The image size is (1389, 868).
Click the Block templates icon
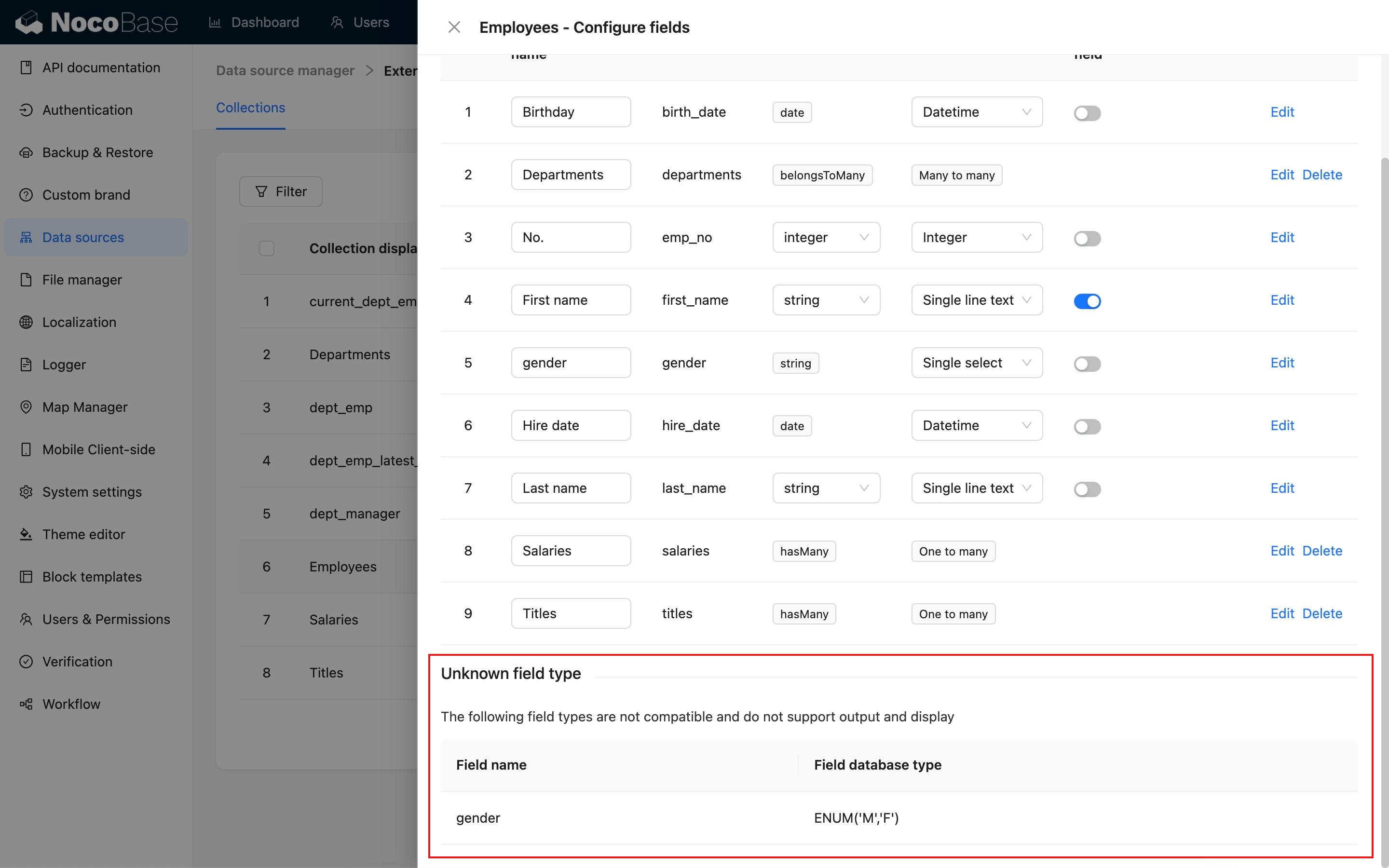coord(26,578)
